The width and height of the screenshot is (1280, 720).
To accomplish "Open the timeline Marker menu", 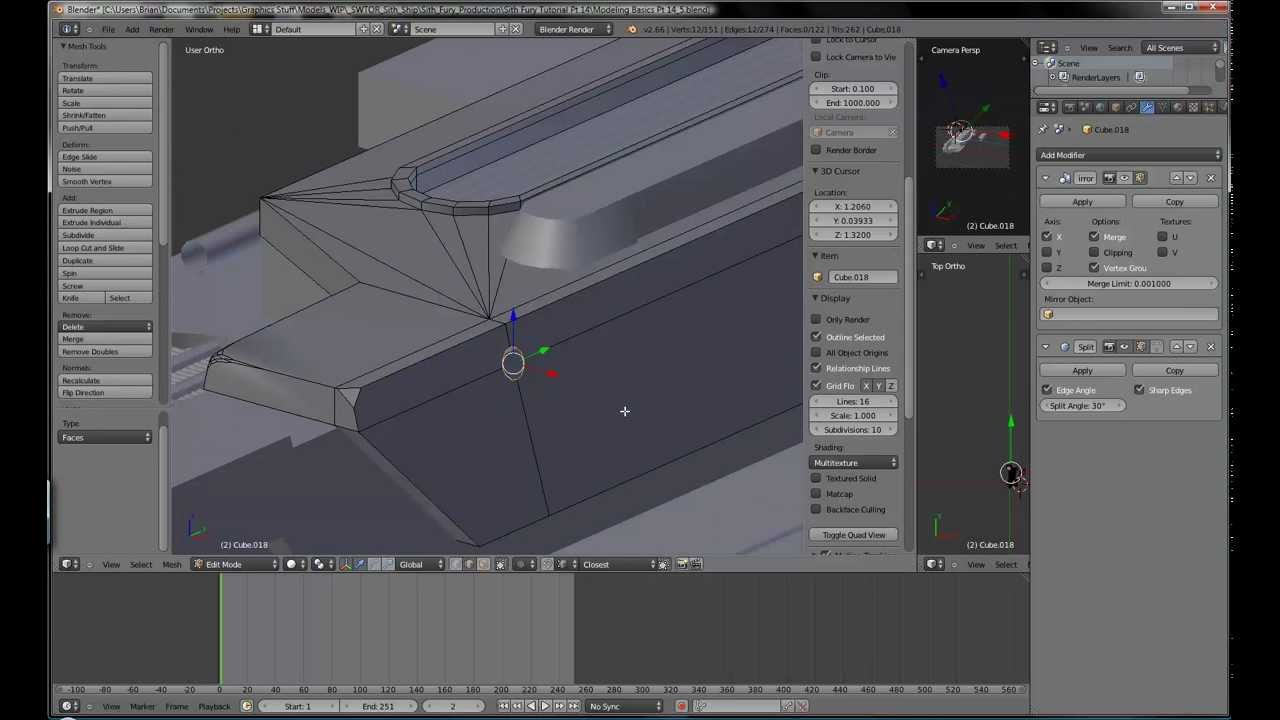I will coord(142,707).
